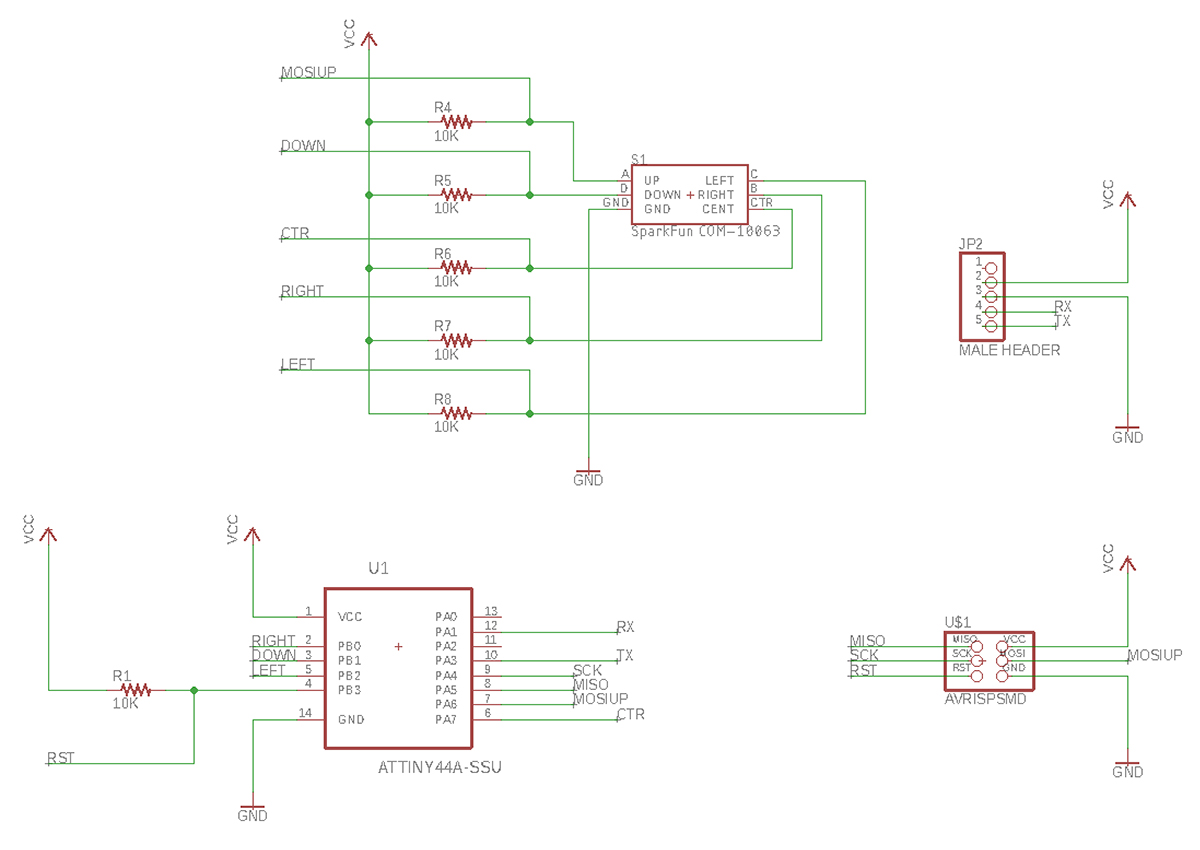
Task: Click the GND symbol below the S1 joystick
Action: (589, 470)
